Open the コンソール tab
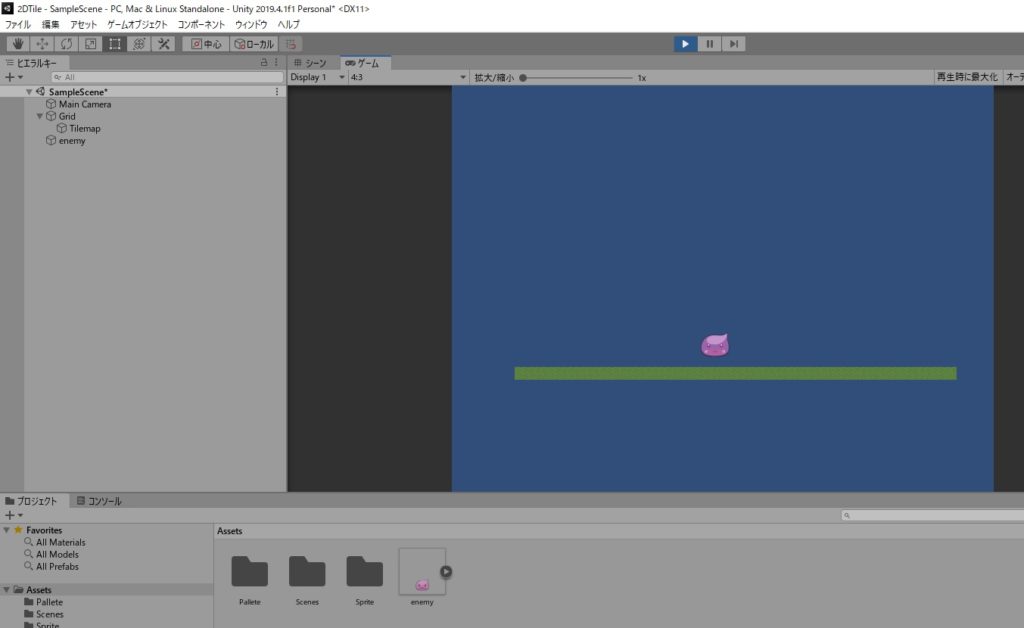Image resolution: width=1024 pixels, height=628 pixels. pos(99,501)
